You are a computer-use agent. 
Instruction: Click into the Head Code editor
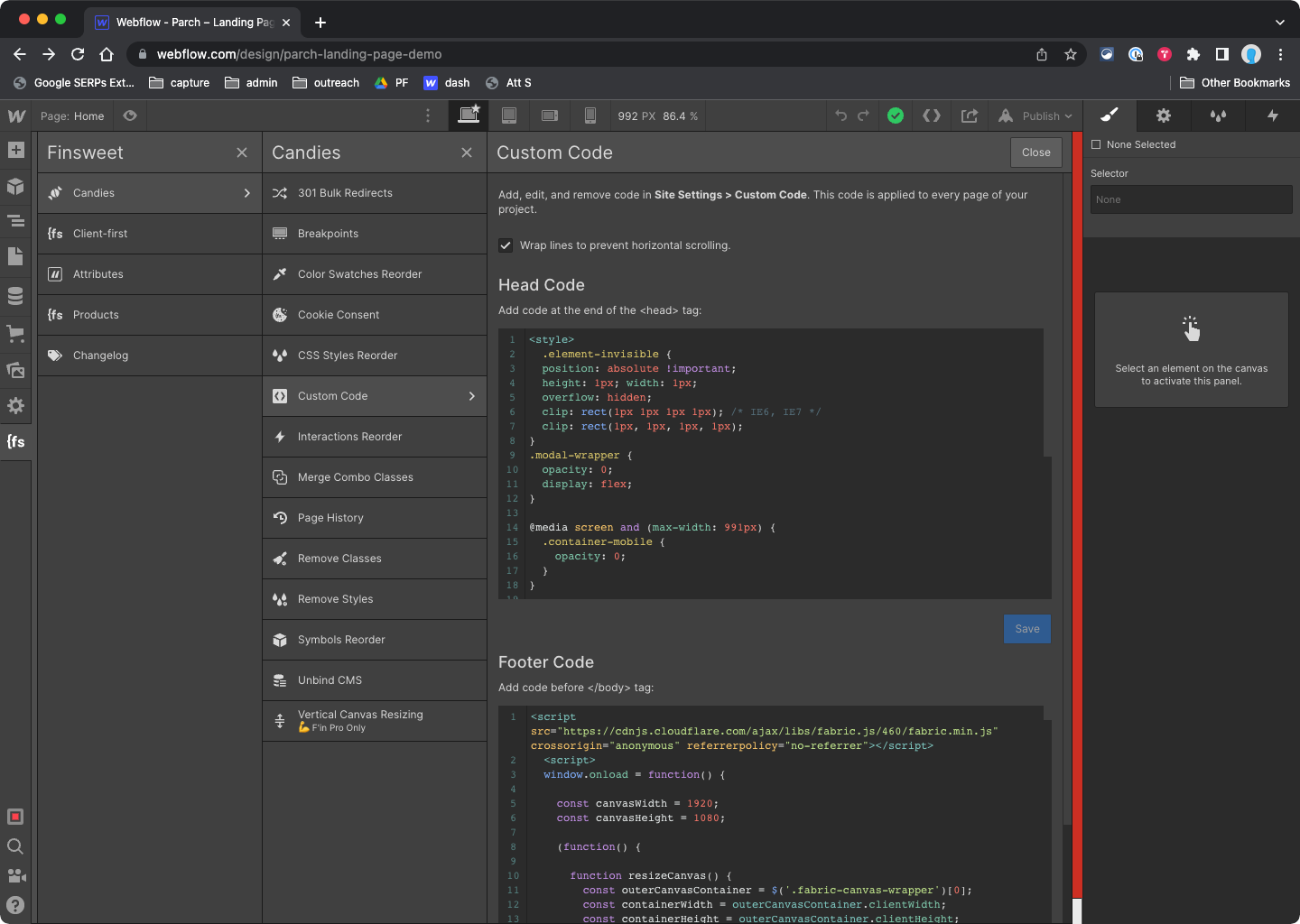tap(775, 464)
